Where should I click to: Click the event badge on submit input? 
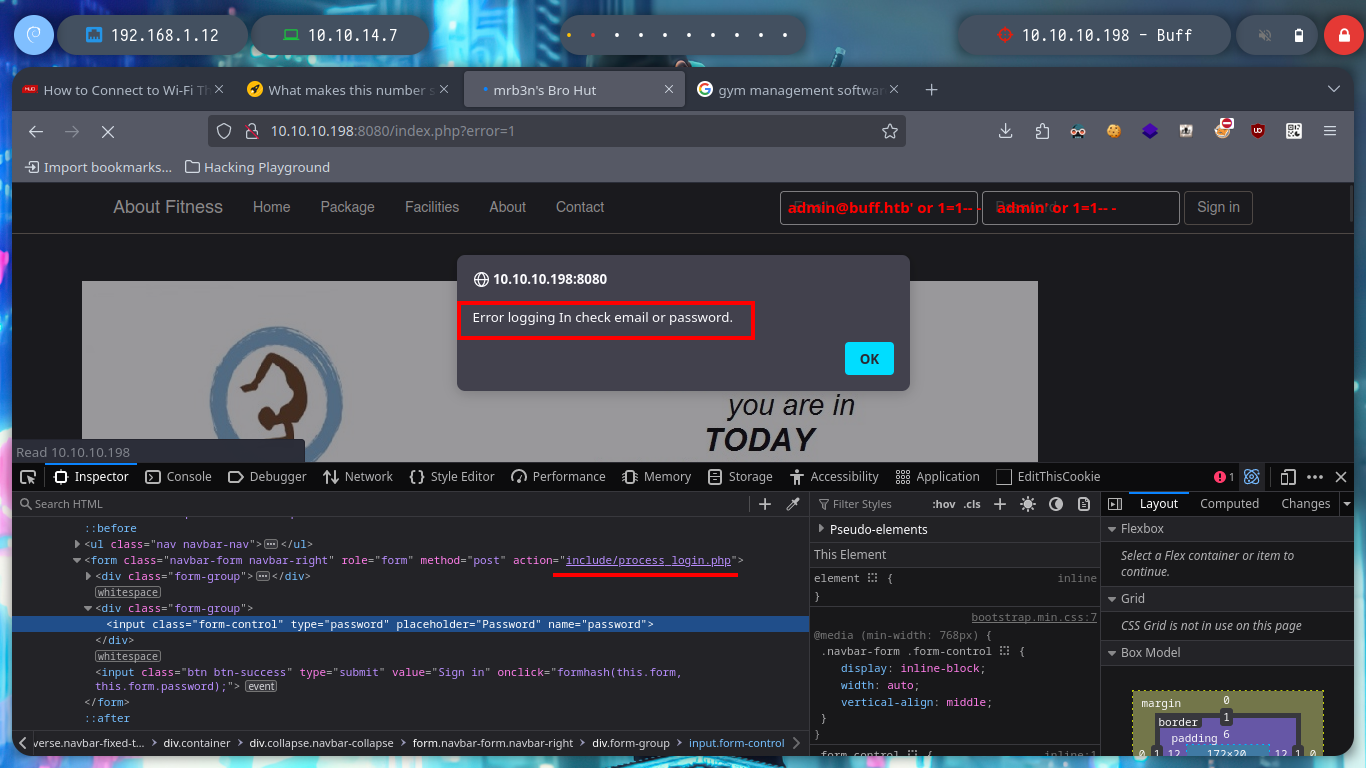click(x=262, y=687)
